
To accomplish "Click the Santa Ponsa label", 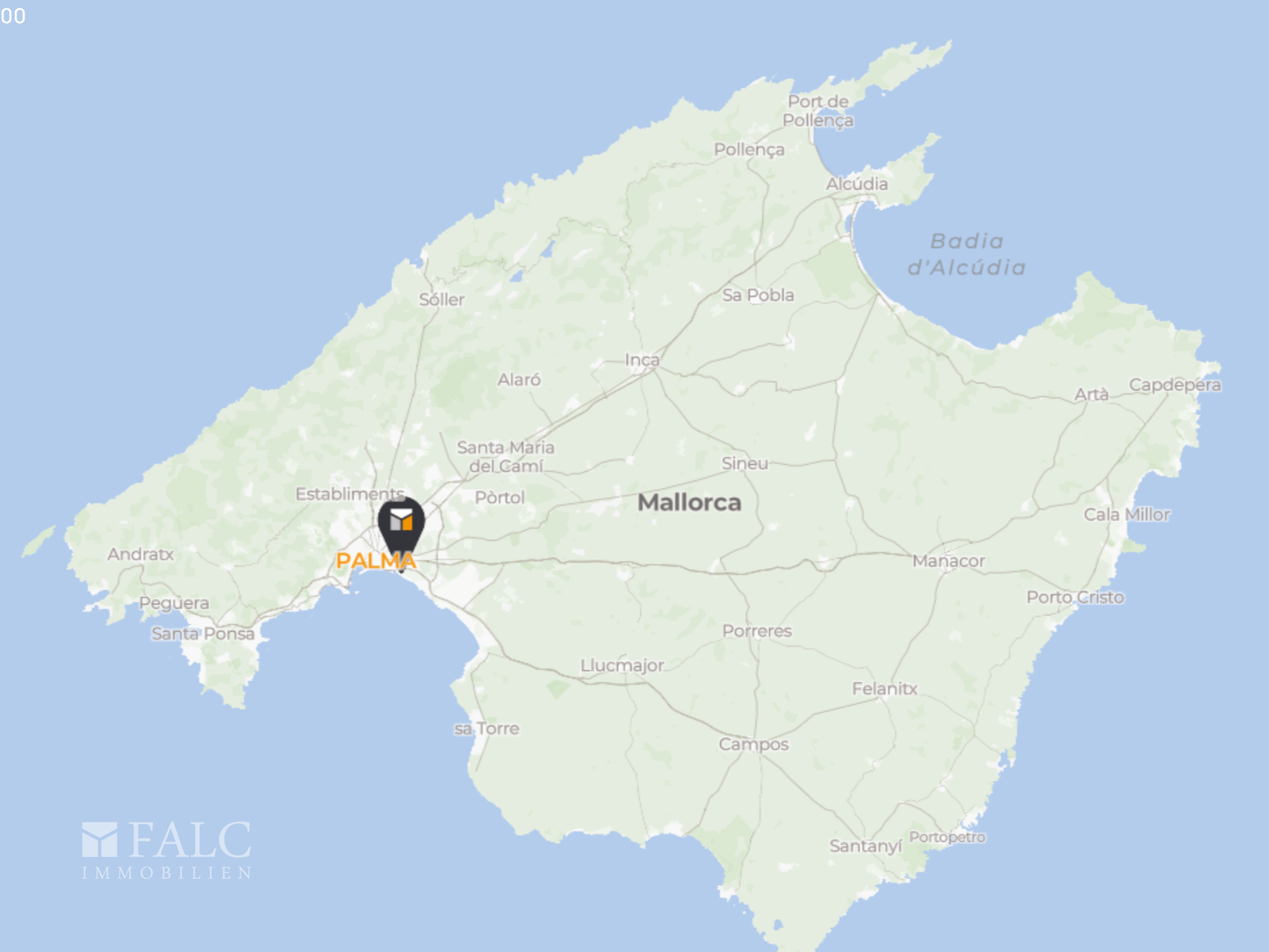I will (x=203, y=633).
